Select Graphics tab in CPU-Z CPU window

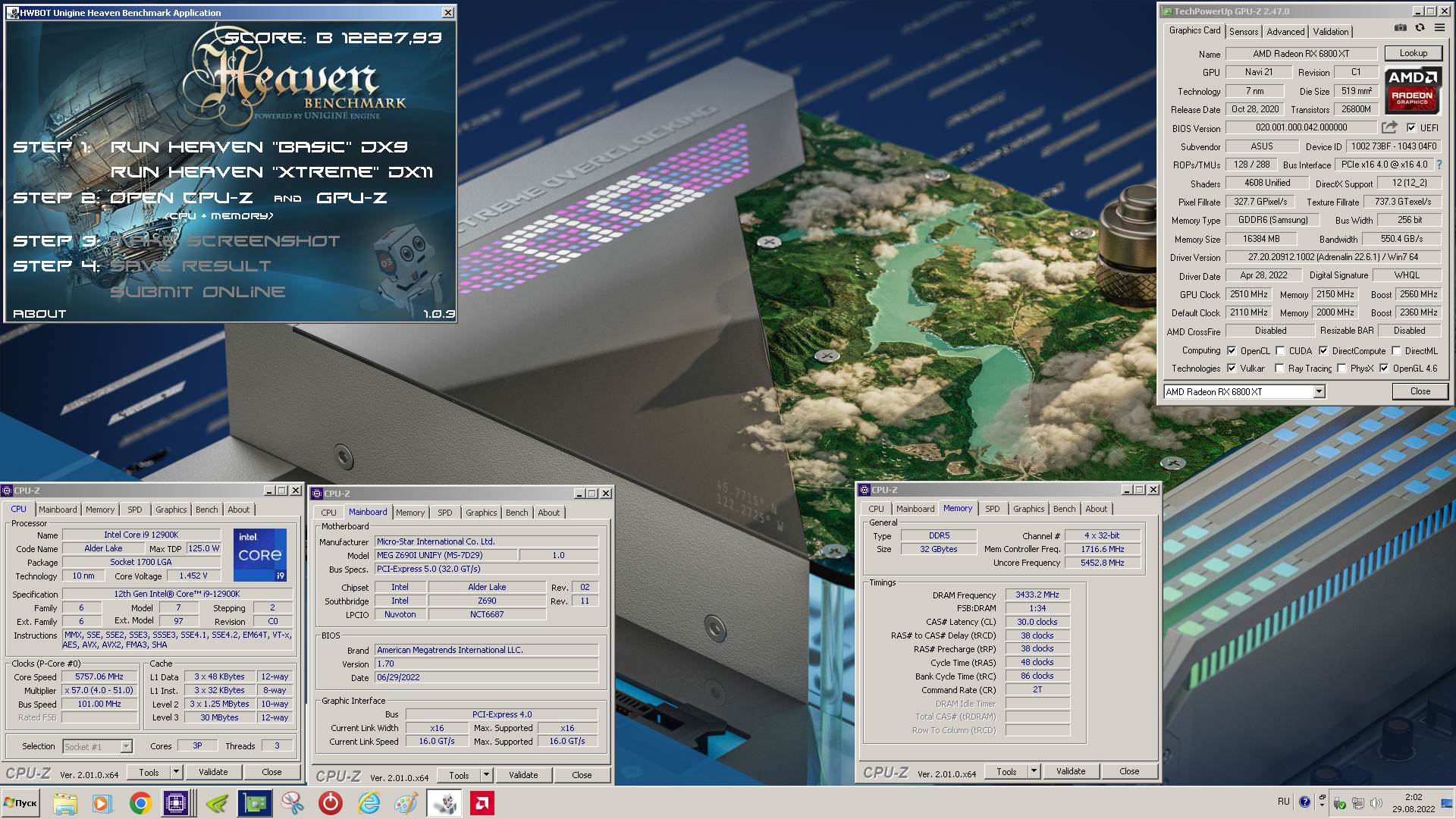[171, 510]
